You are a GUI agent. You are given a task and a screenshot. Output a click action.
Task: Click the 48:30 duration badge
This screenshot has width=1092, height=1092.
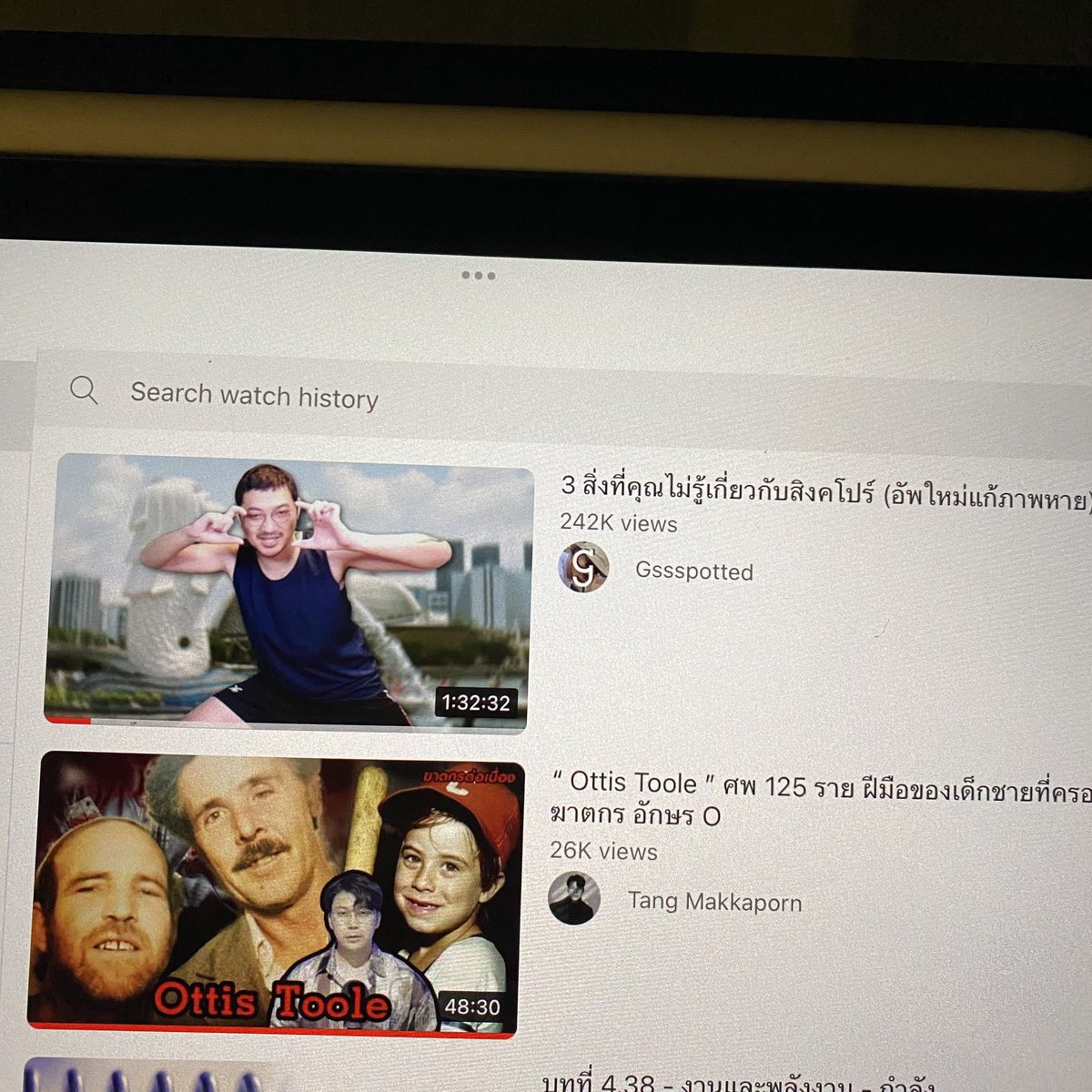471,1006
